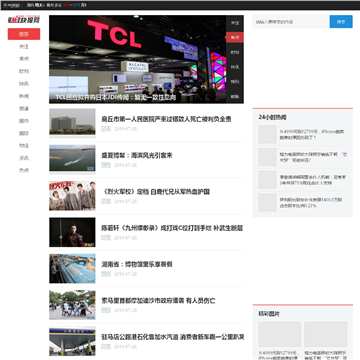Open 快讯 in the left sidebar
This screenshot has width=360, height=360.
24,84
